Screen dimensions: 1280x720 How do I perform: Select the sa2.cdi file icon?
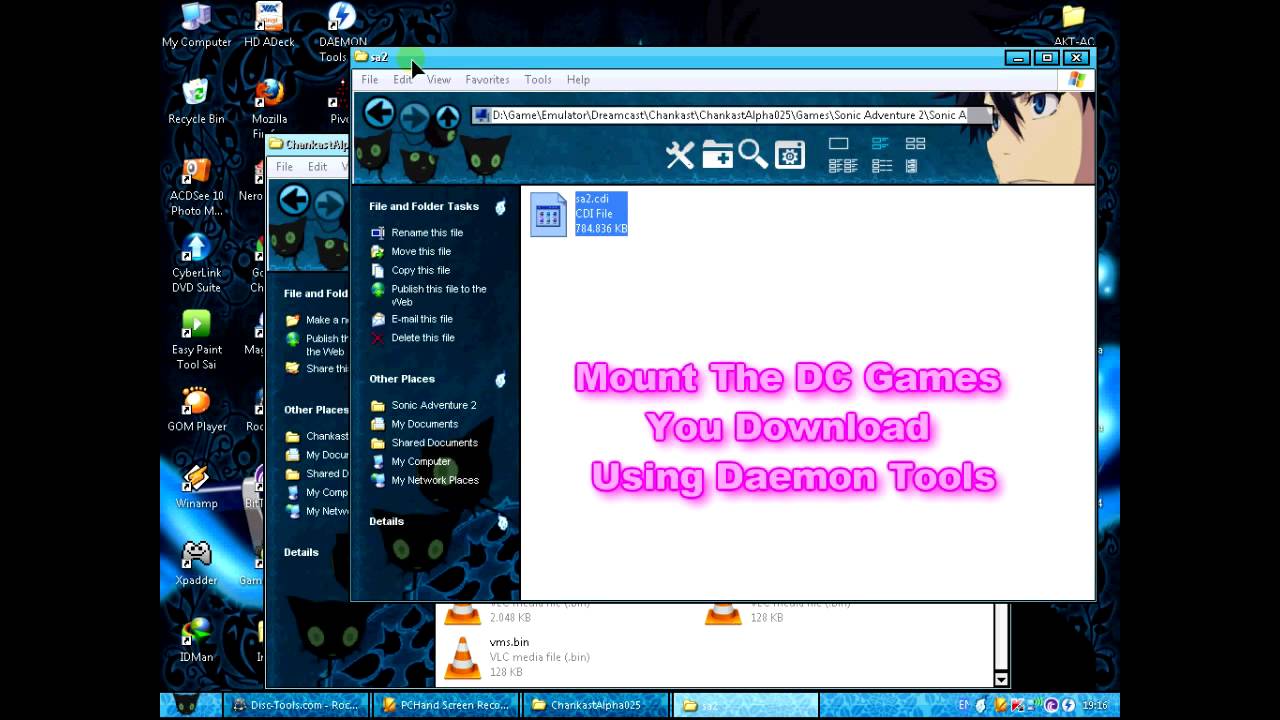click(548, 214)
